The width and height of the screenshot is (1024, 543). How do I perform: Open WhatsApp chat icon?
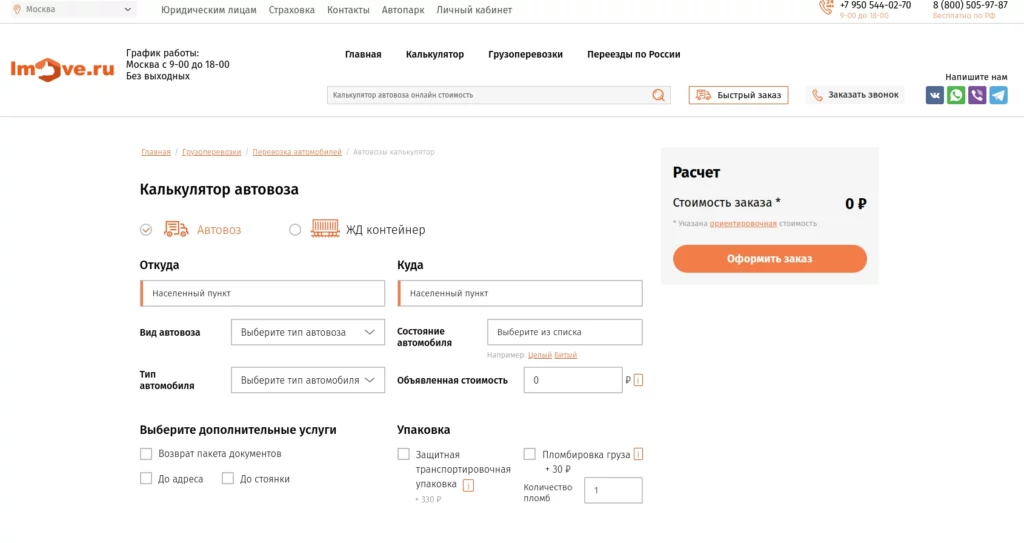(956, 95)
